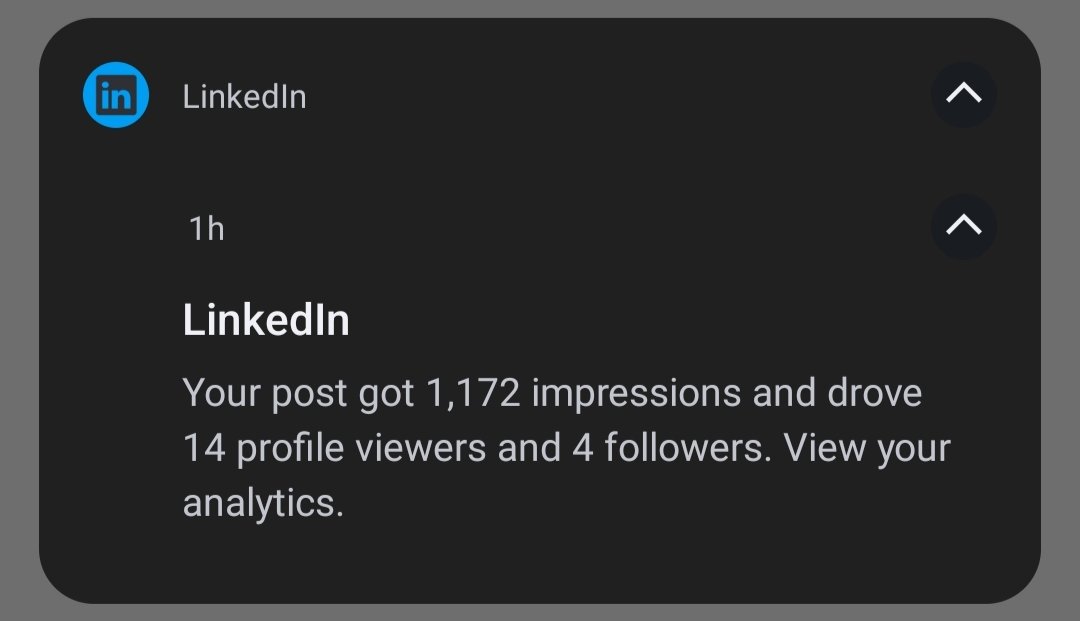The image size is (1080, 621).
Task: Tap the 14 profile viewers text
Action: tap(334, 448)
